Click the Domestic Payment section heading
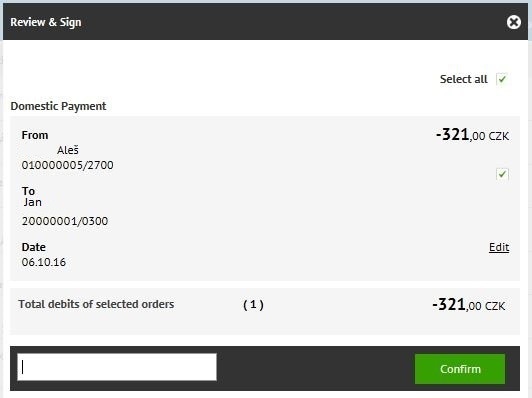This screenshot has height=398, width=532. pyautogui.click(x=58, y=106)
